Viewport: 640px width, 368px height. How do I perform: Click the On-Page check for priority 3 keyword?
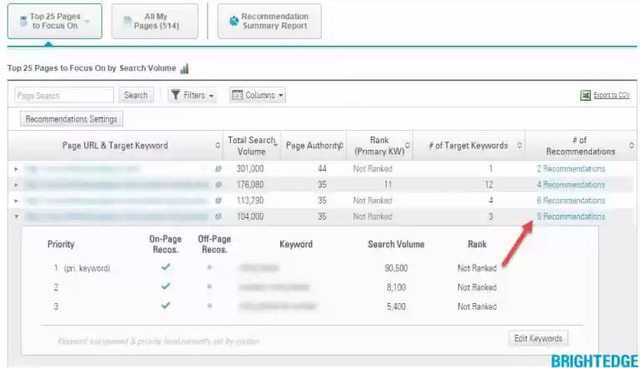point(165,306)
